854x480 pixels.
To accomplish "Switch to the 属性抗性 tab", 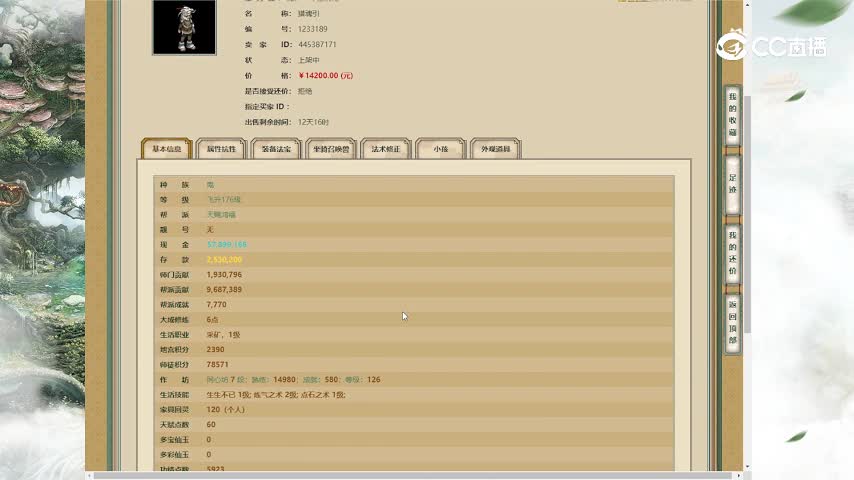I will [221, 149].
